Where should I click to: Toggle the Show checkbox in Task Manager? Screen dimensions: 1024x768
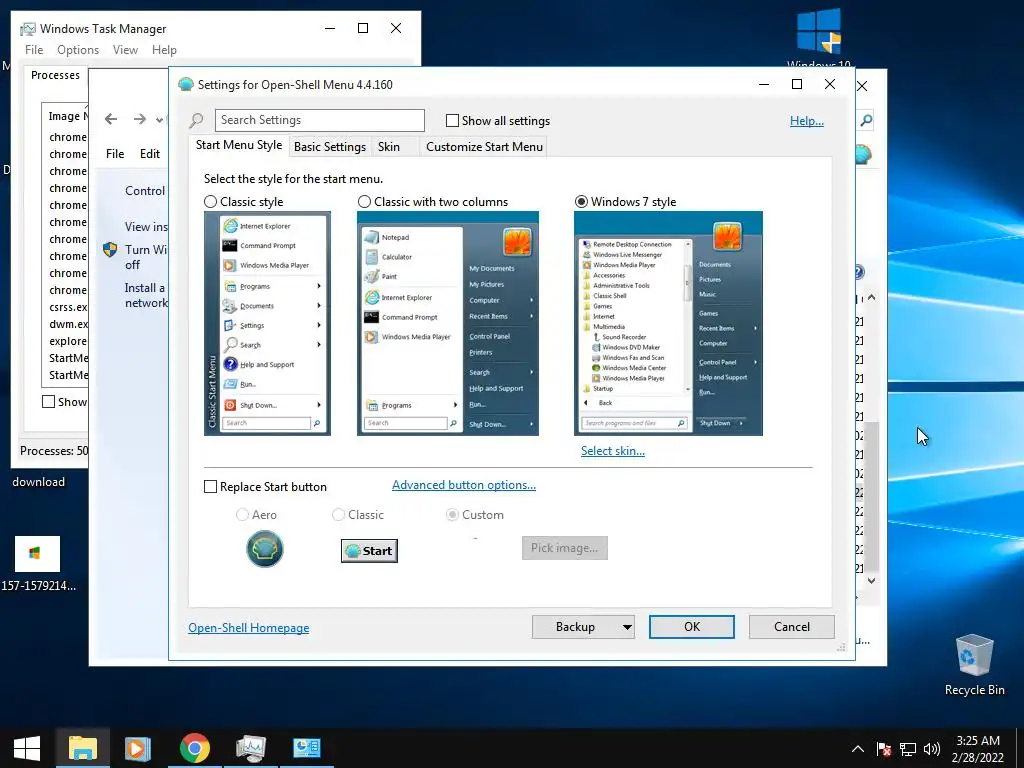coord(48,402)
